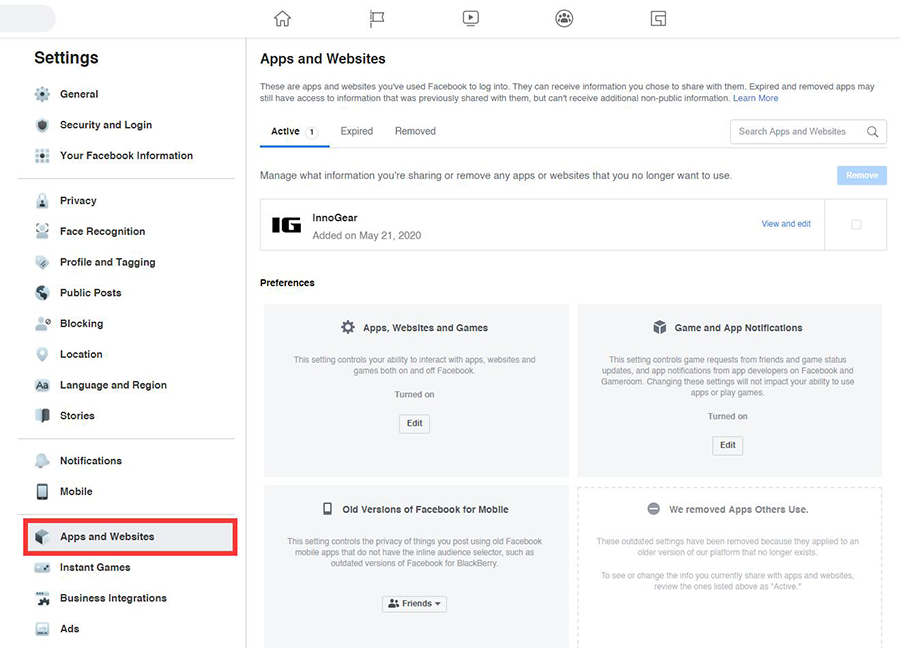900x648 pixels.
Task: Switch to the Expired tab
Action: (x=356, y=130)
